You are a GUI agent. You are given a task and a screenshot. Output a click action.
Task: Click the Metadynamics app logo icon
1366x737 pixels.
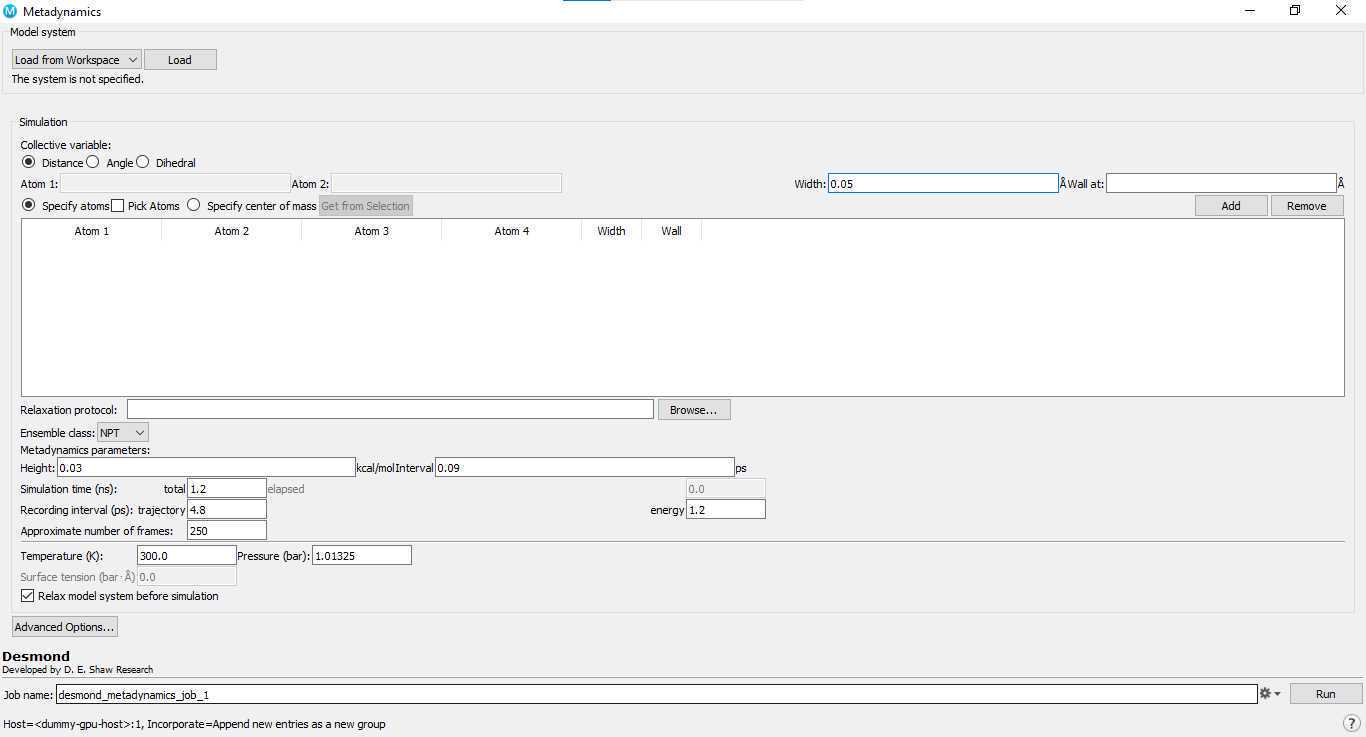click(x=10, y=11)
